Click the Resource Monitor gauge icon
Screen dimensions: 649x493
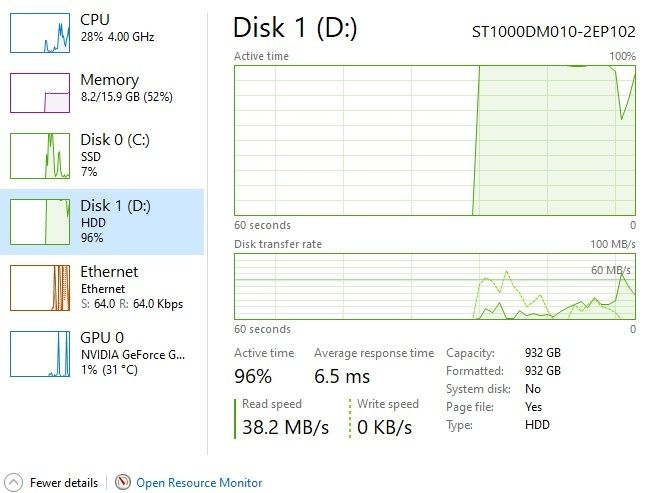click(123, 483)
